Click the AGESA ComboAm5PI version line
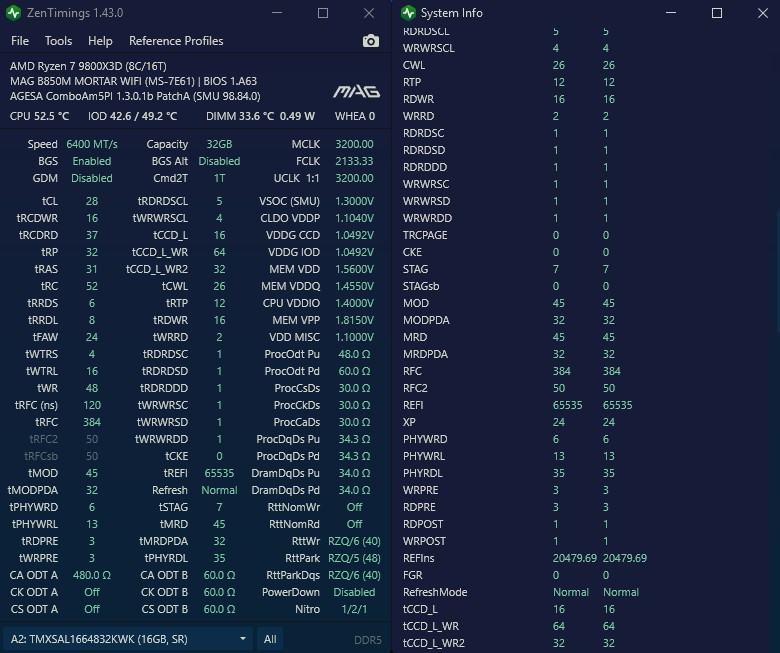The width and height of the screenshot is (780, 653). coord(135,96)
